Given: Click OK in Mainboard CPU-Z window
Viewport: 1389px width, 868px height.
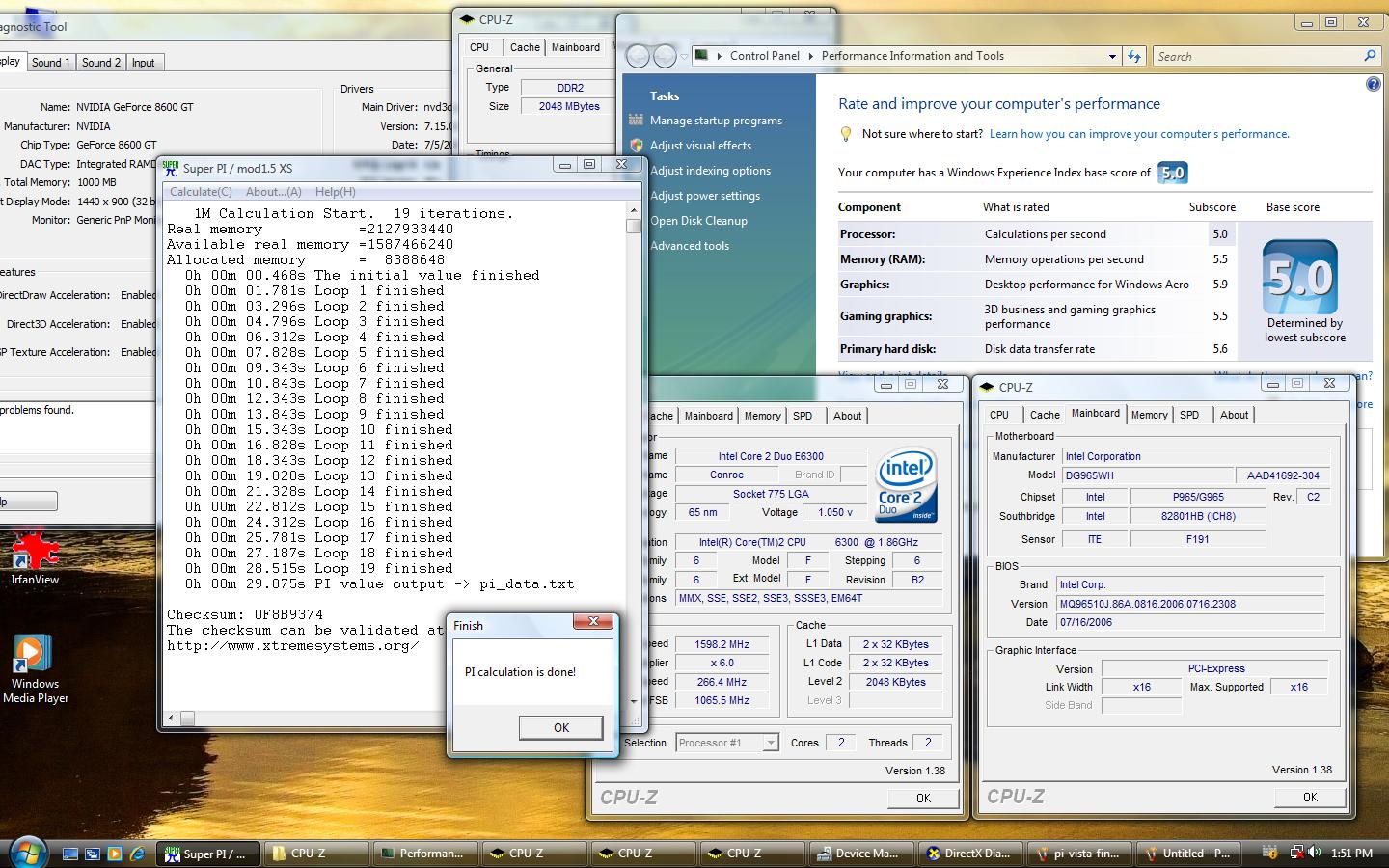Looking at the screenshot, I should tap(1310, 797).
